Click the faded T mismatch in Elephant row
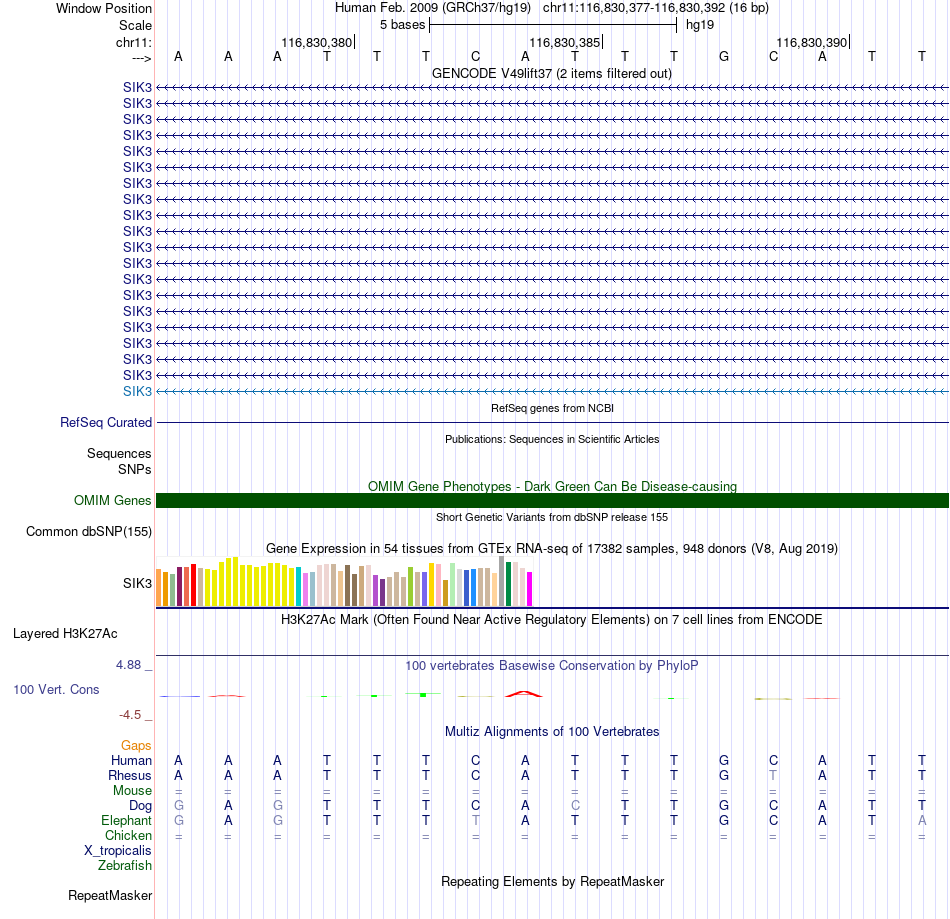The height and width of the screenshot is (919, 950). click(476, 820)
